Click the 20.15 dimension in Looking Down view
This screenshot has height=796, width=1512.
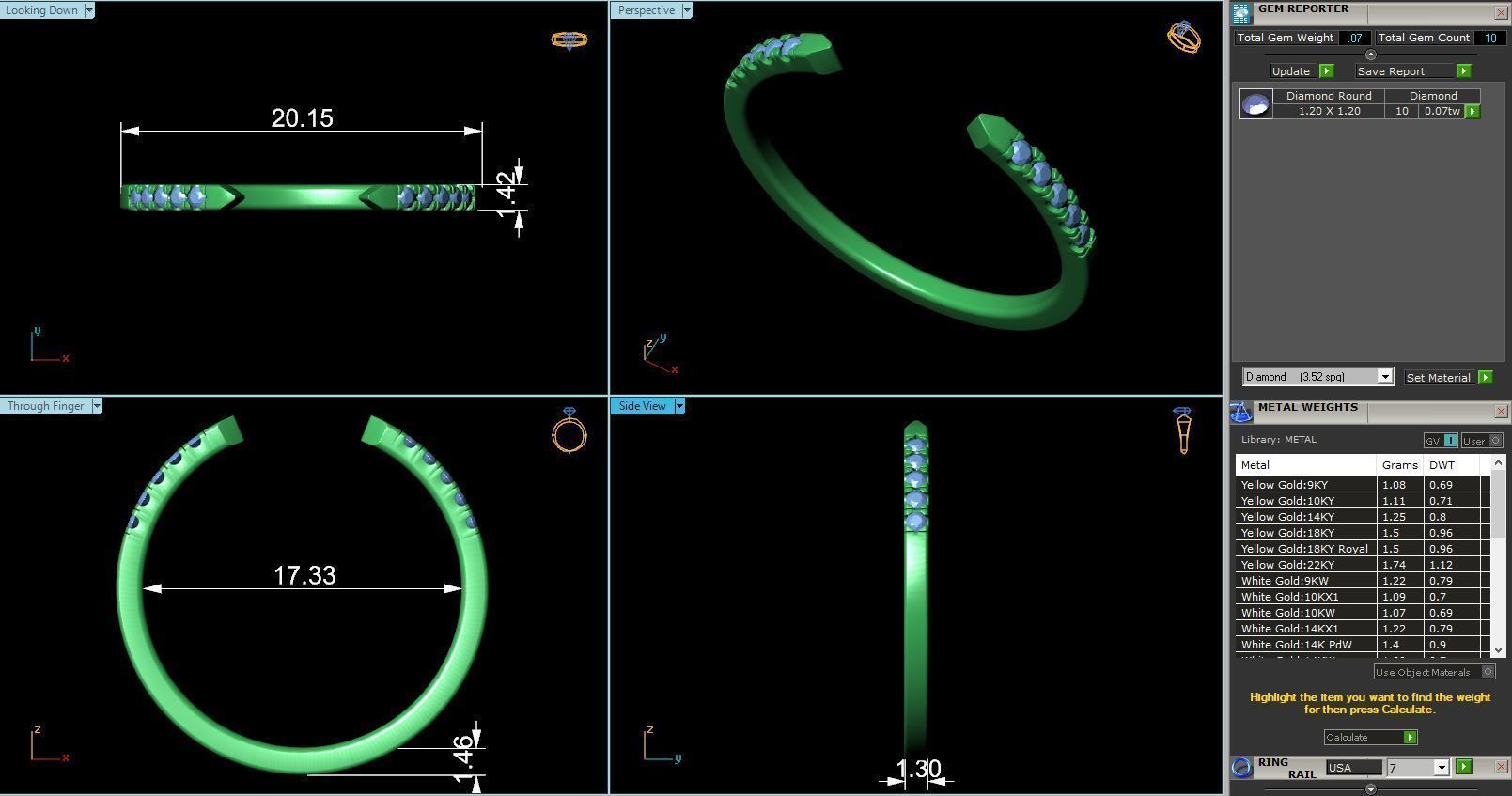[302, 118]
